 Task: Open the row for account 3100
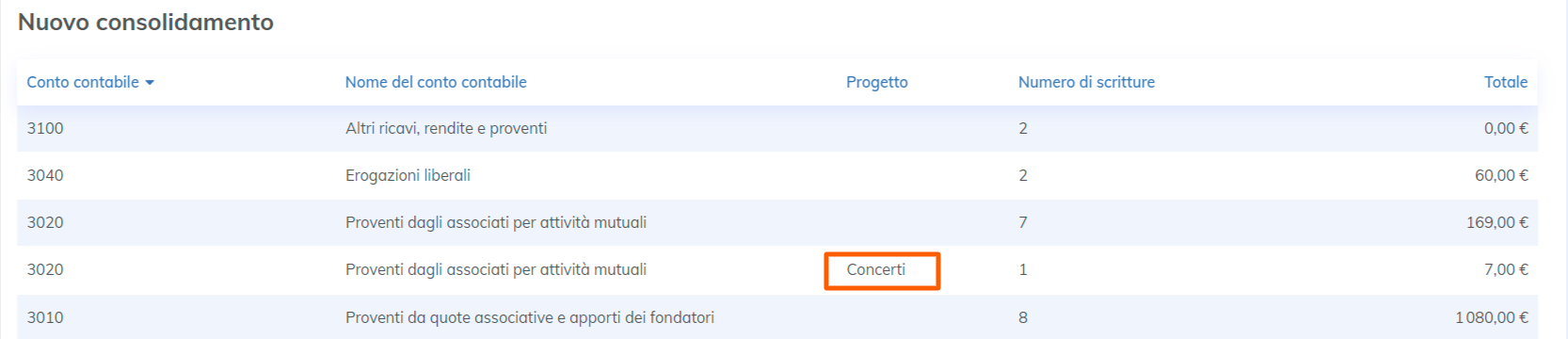click(x=777, y=128)
